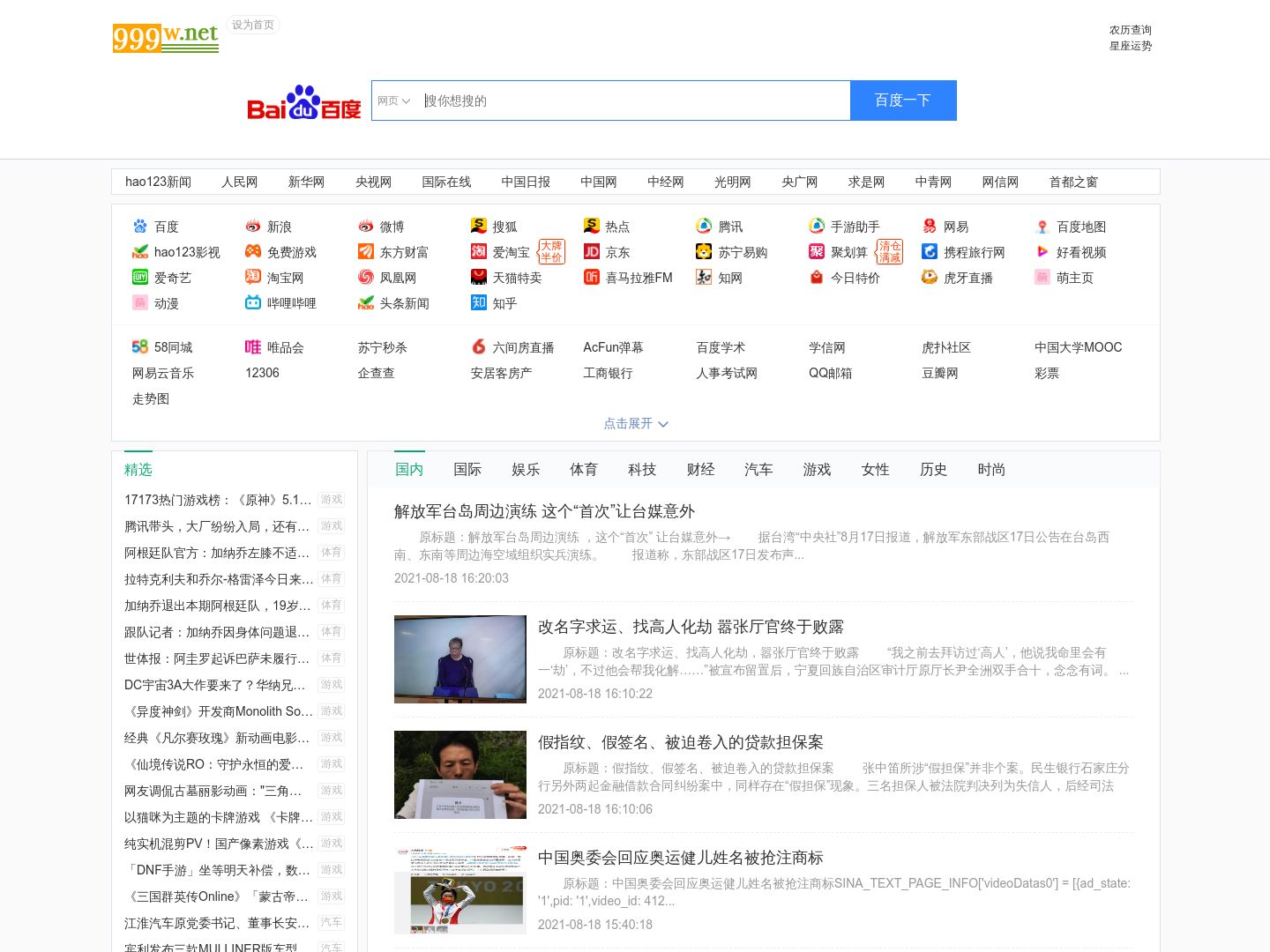Click the 999w.net site logo

(166, 38)
